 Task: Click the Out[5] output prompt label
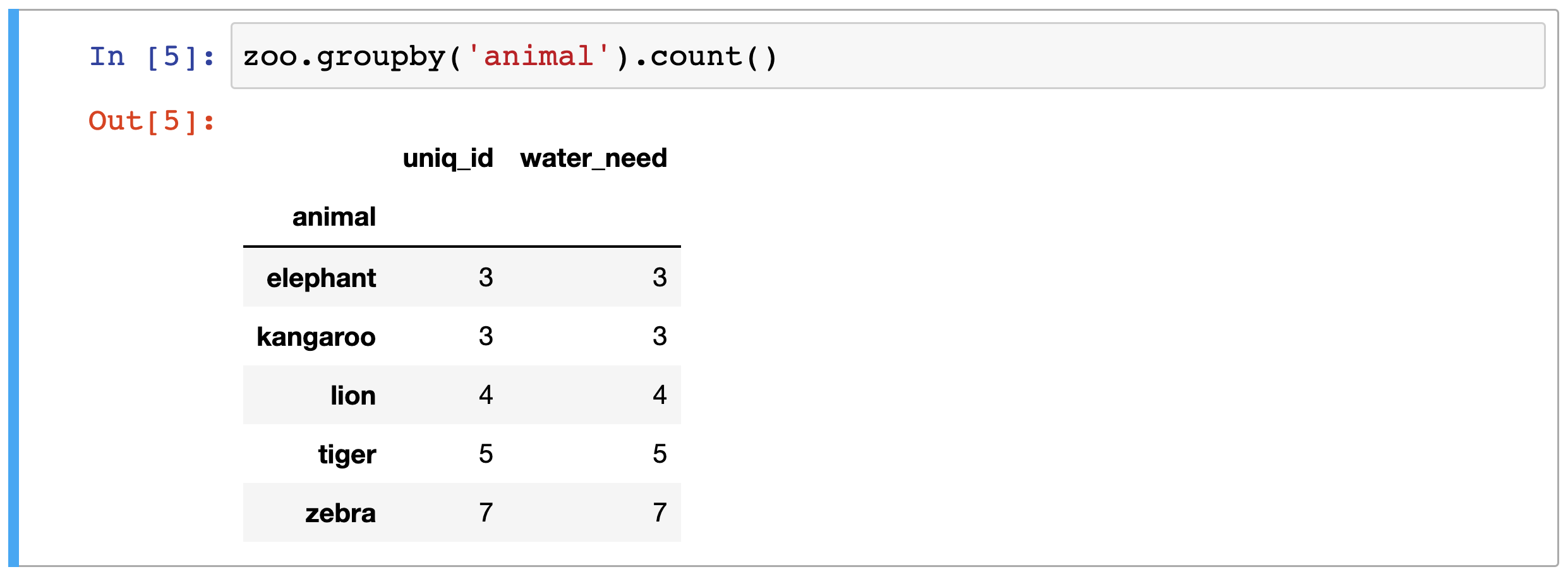(x=152, y=121)
